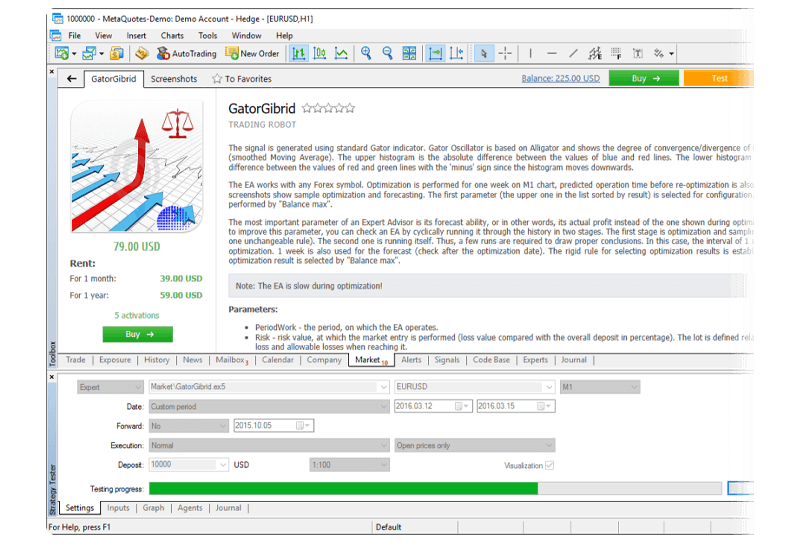Click the green Buy button at top right
Screen dimensions: 800x550
click(x=644, y=78)
